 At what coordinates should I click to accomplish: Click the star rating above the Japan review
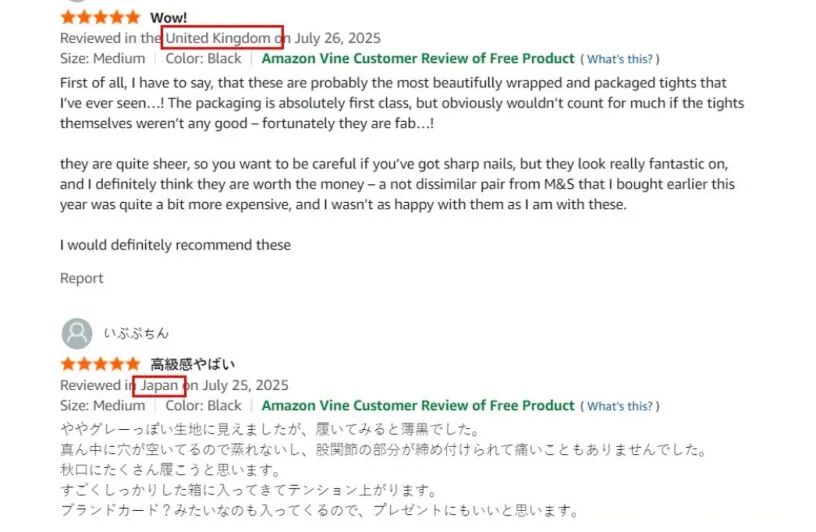[100, 364]
